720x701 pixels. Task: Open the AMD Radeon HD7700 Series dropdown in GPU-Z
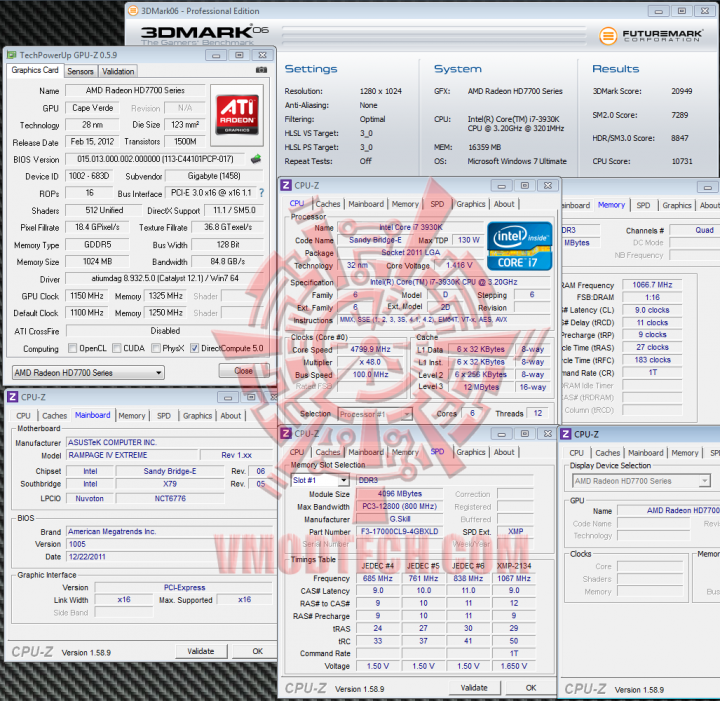tap(88, 373)
